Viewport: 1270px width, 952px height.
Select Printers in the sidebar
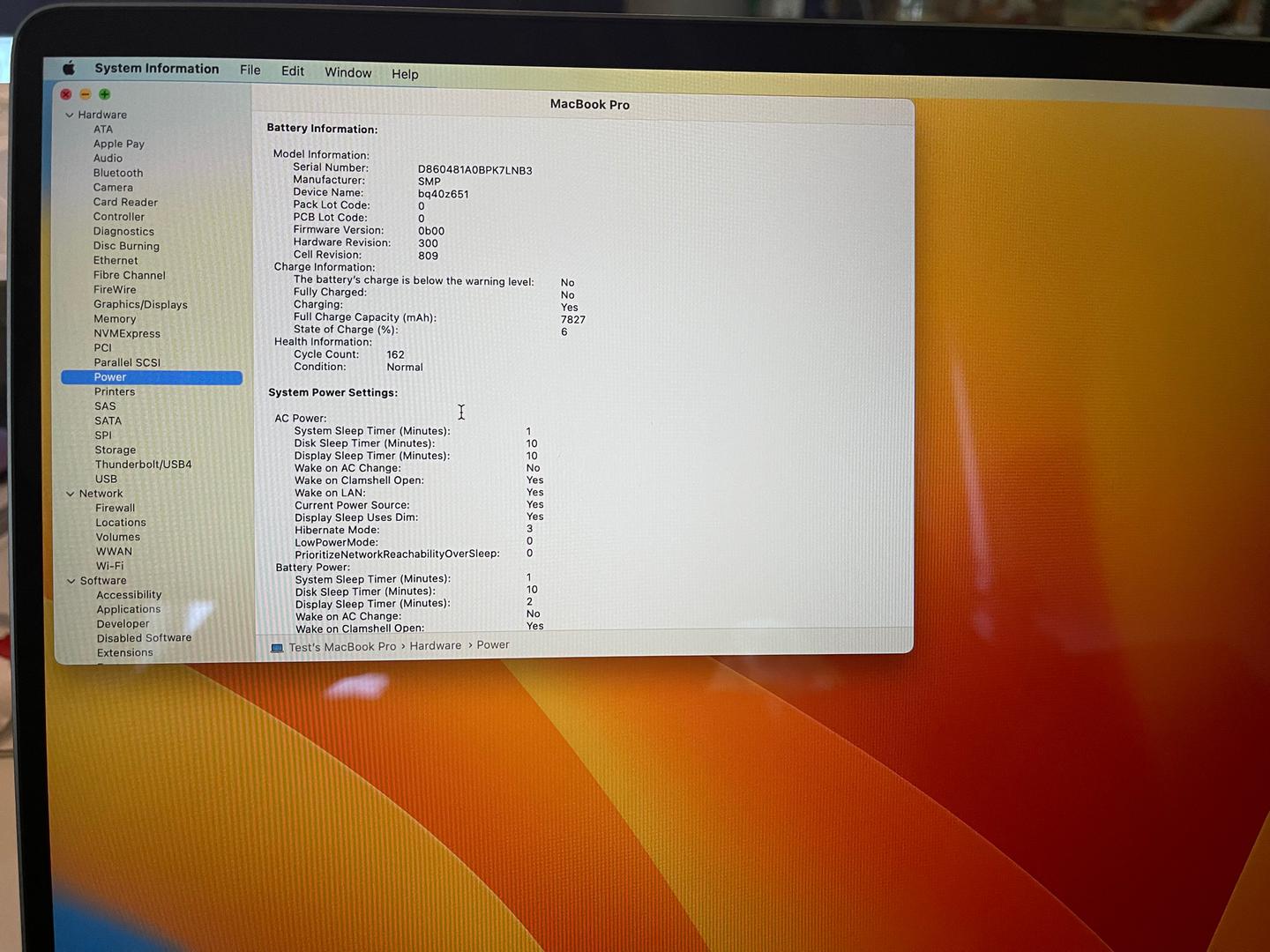tap(116, 391)
